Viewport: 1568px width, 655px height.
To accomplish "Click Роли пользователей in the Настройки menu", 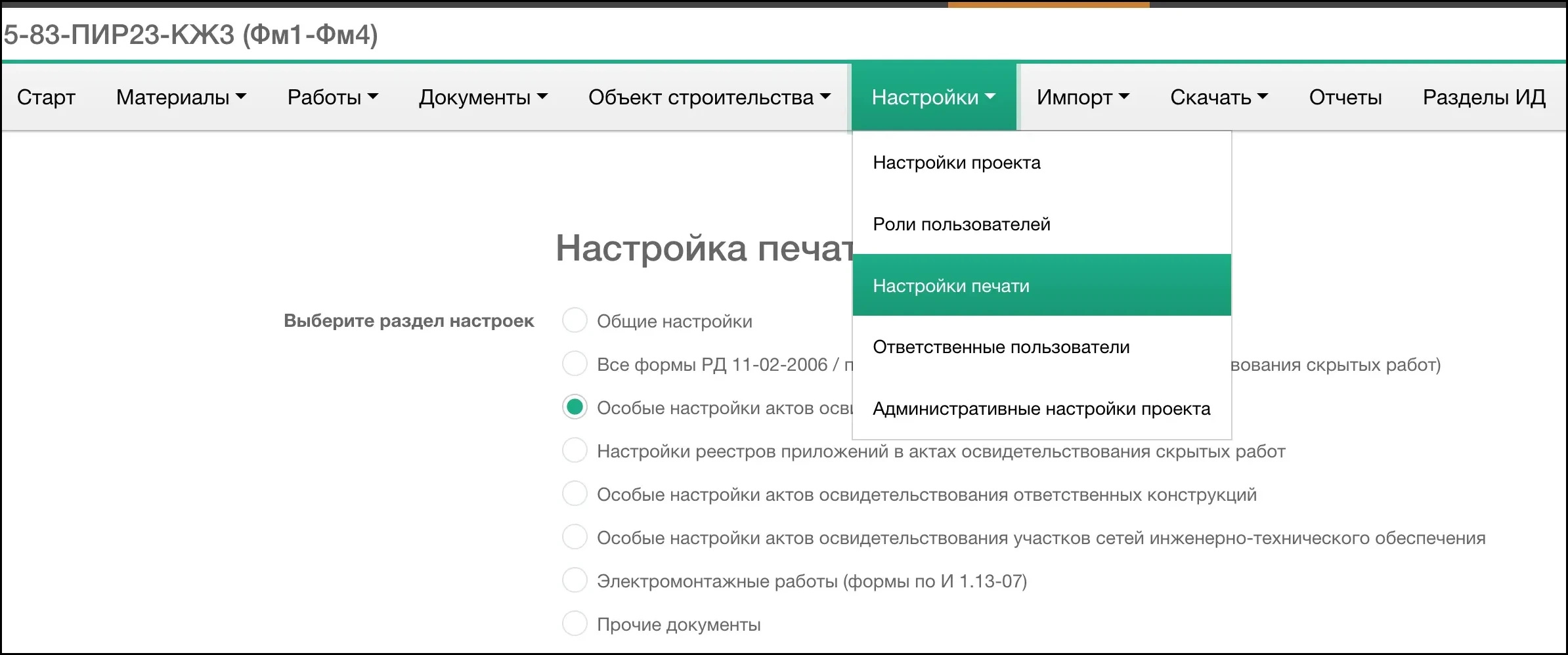I will (961, 224).
